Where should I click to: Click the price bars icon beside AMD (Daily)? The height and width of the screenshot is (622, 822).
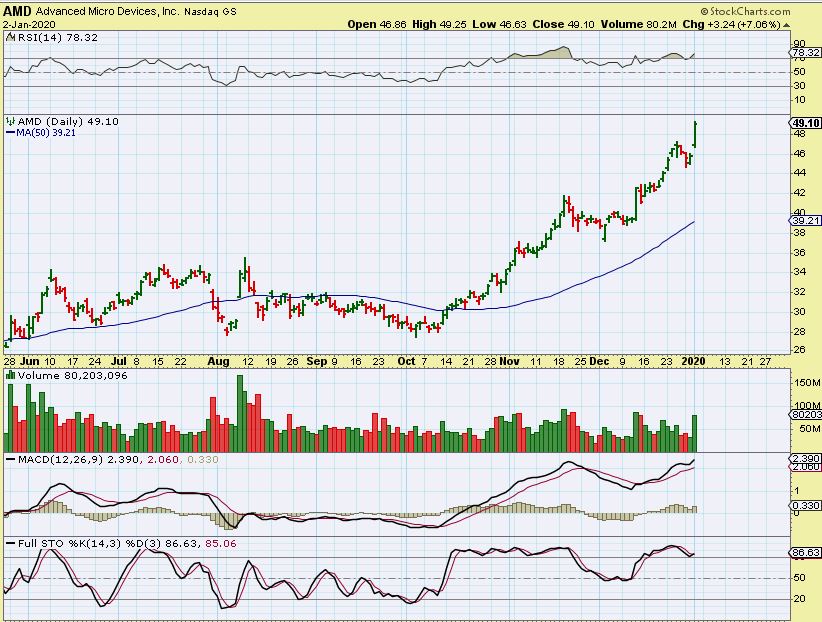click(10, 121)
